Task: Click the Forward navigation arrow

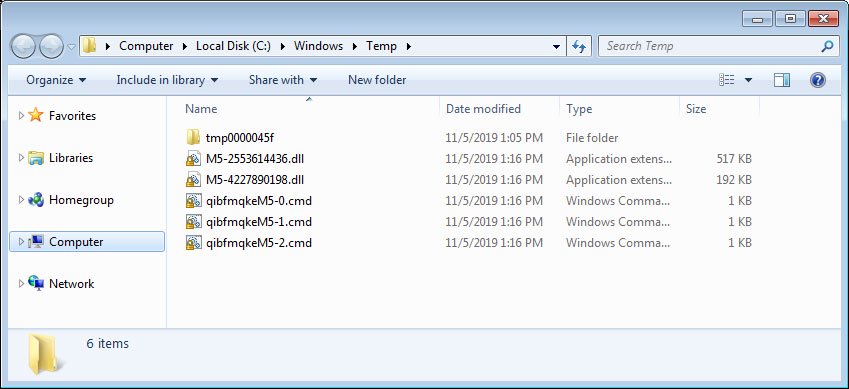Action: point(51,47)
